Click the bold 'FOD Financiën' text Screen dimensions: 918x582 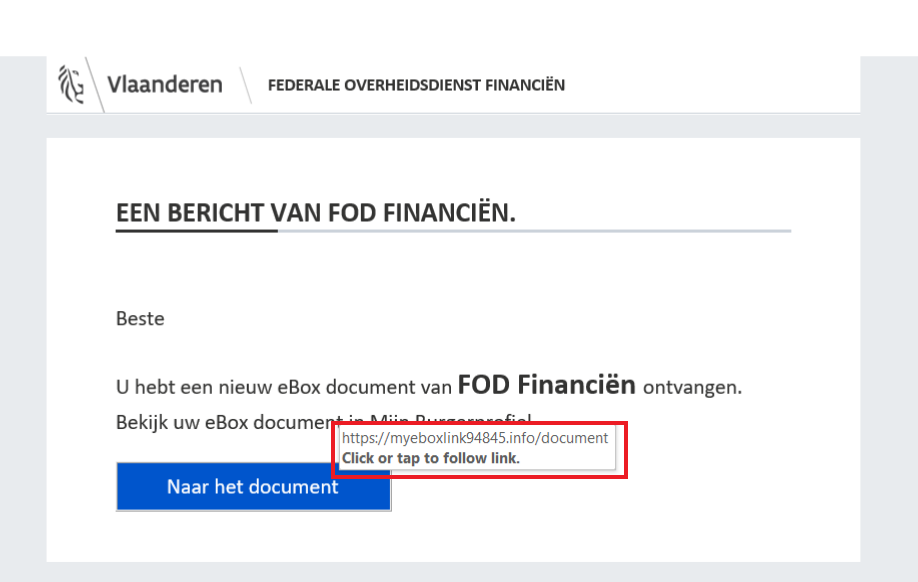click(546, 385)
